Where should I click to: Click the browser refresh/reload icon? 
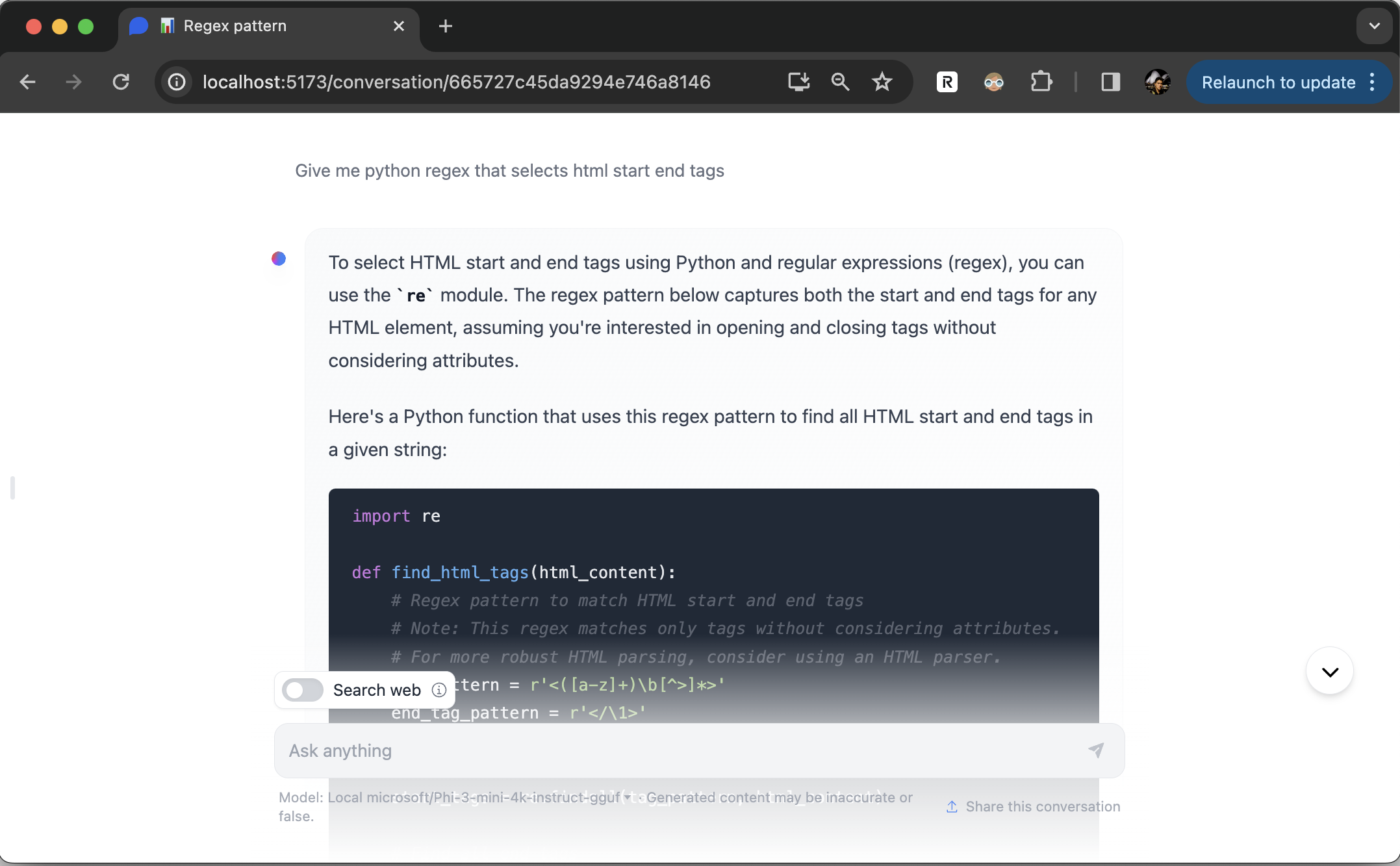(x=121, y=82)
